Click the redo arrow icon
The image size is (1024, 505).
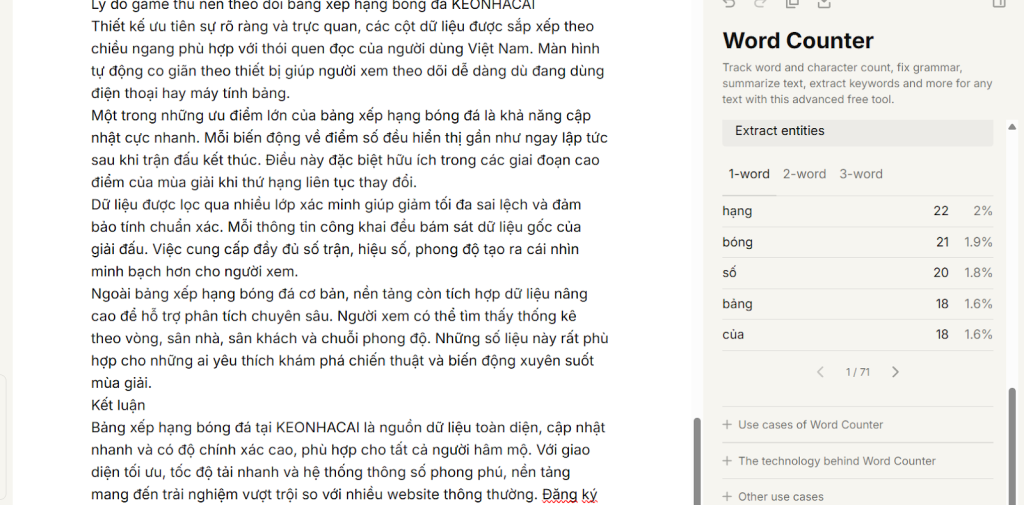coord(760,4)
